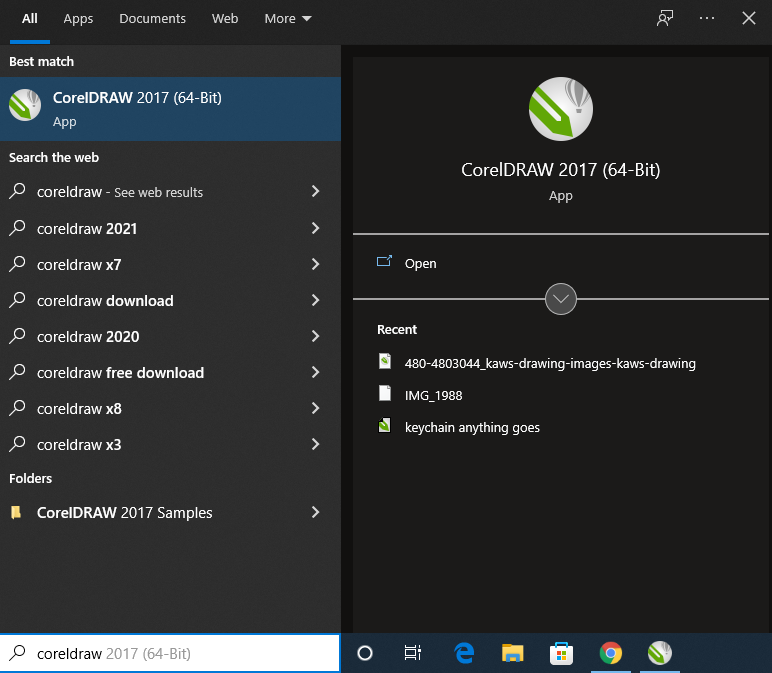This screenshot has height=673, width=772.
Task: Switch to the Web tab
Action: coord(225,19)
